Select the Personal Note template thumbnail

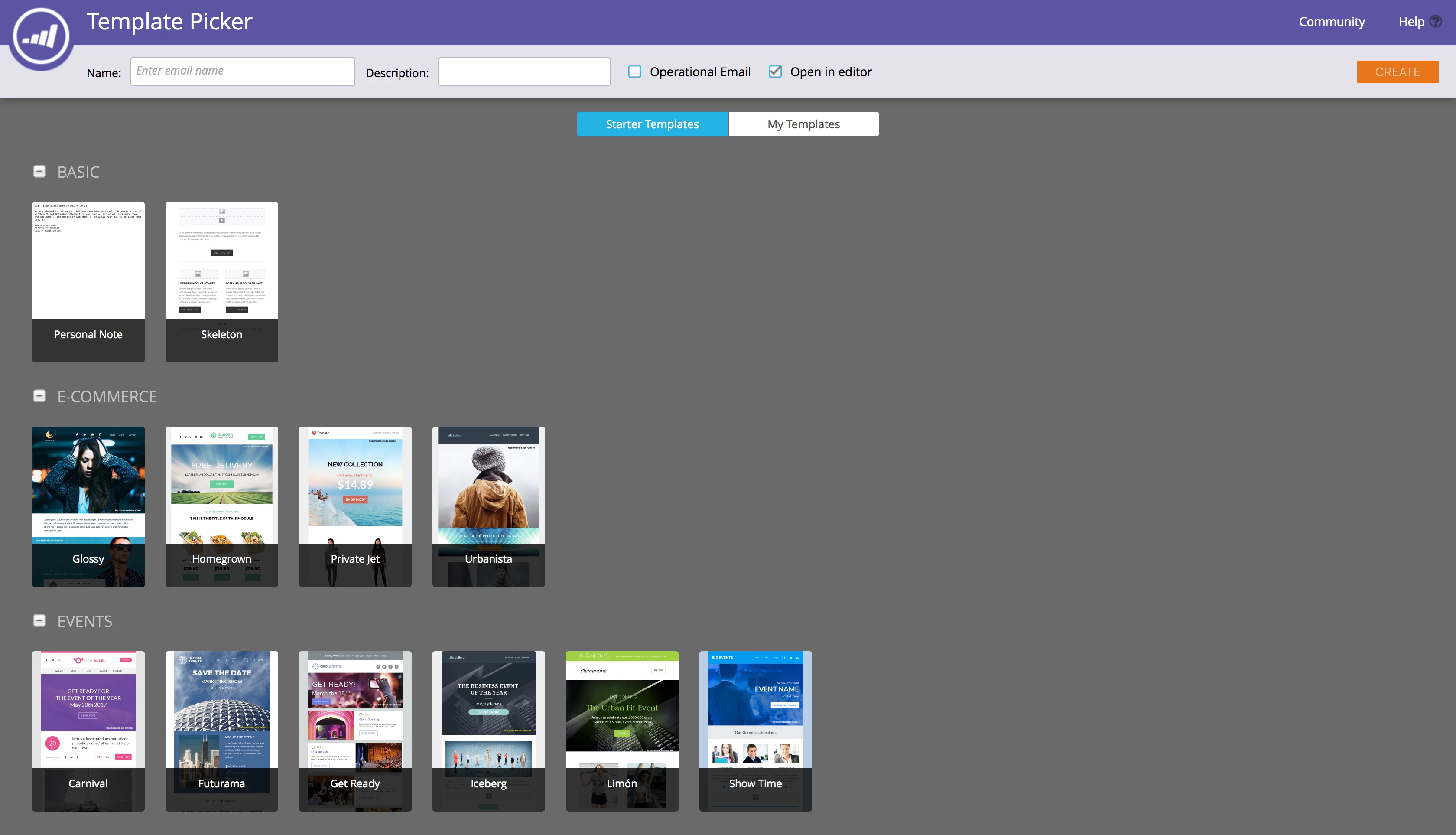[88, 281]
